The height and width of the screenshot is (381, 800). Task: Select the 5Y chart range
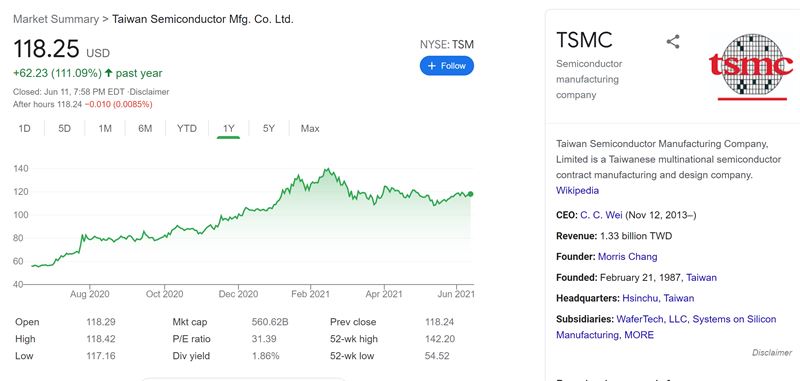(269, 129)
